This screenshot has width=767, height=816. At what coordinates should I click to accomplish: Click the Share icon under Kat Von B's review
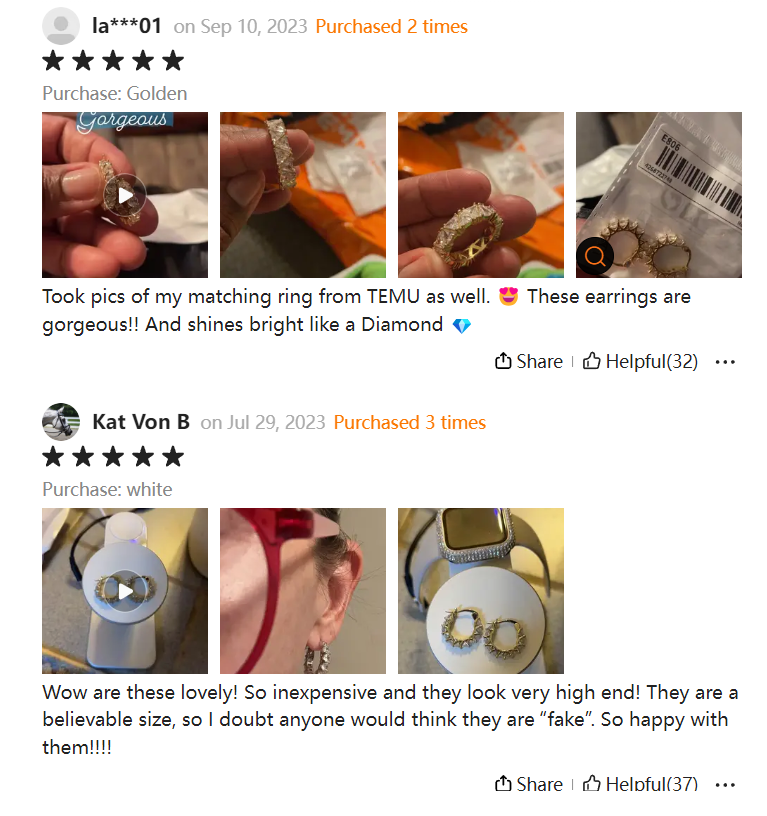click(x=503, y=783)
